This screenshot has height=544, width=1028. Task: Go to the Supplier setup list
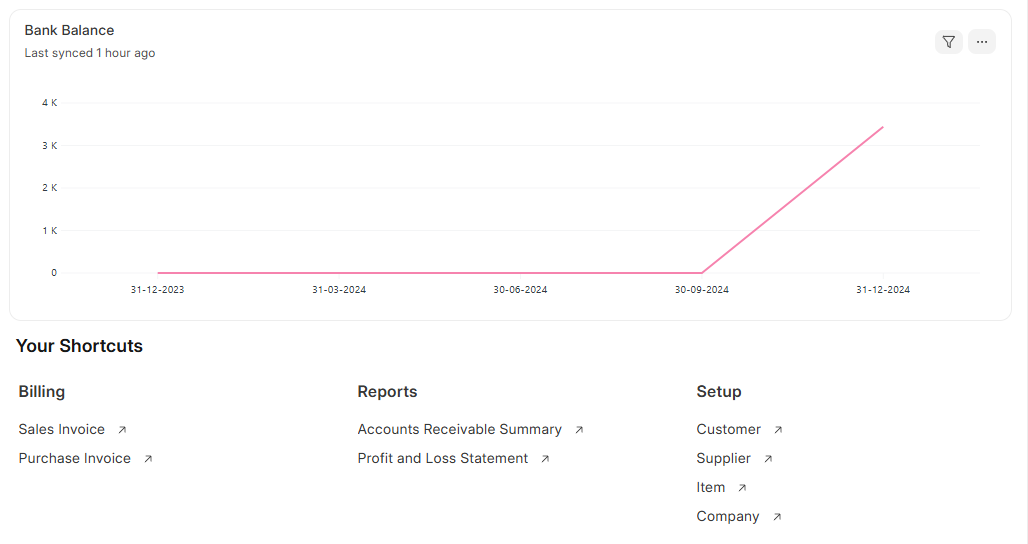pyautogui.click(x=723, y=458)
